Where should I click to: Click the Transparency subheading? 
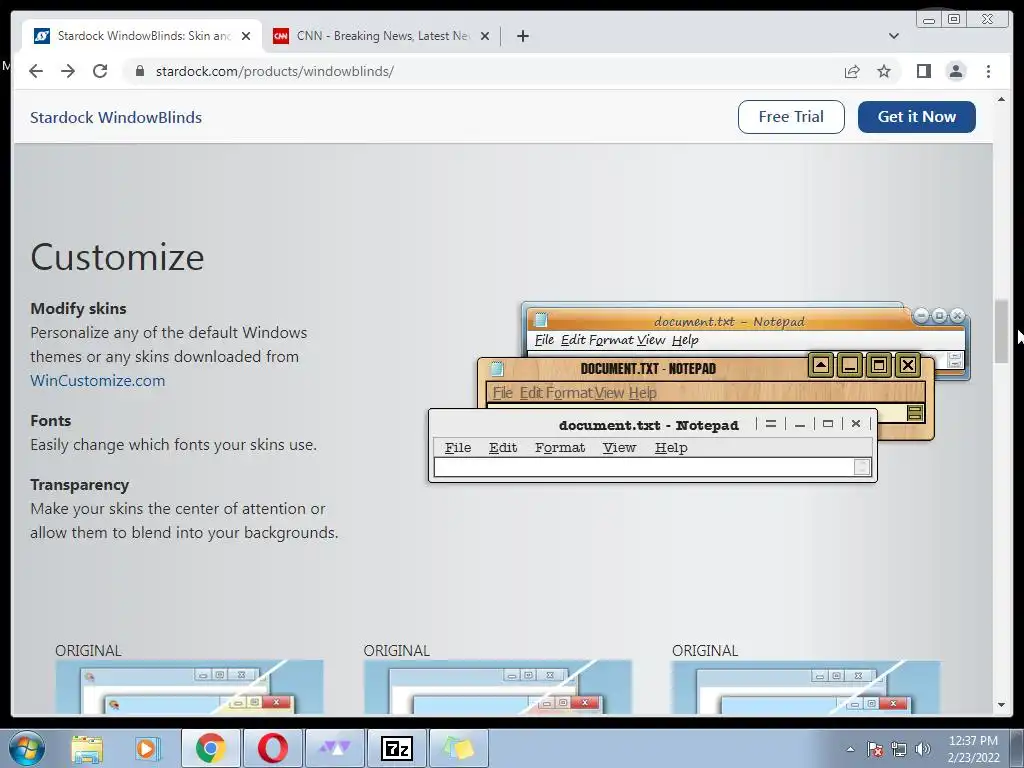pos(80,485)
